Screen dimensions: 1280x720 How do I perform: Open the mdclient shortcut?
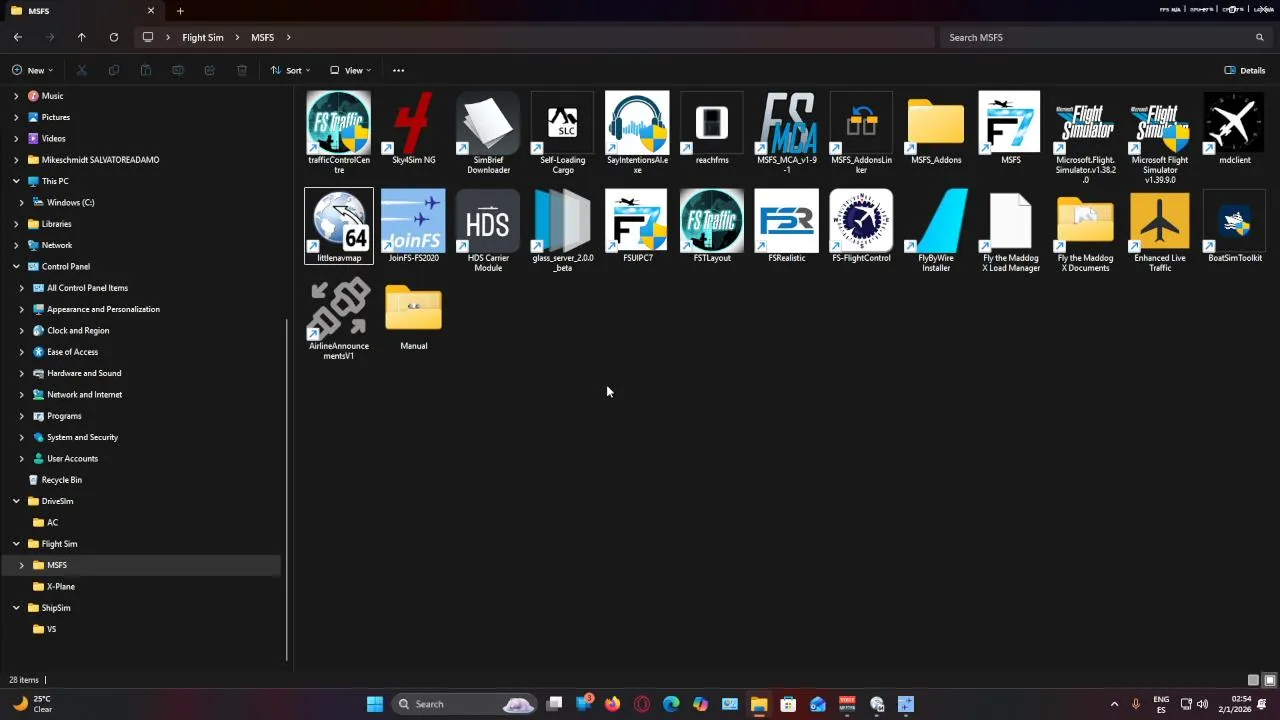(1234, 128)
